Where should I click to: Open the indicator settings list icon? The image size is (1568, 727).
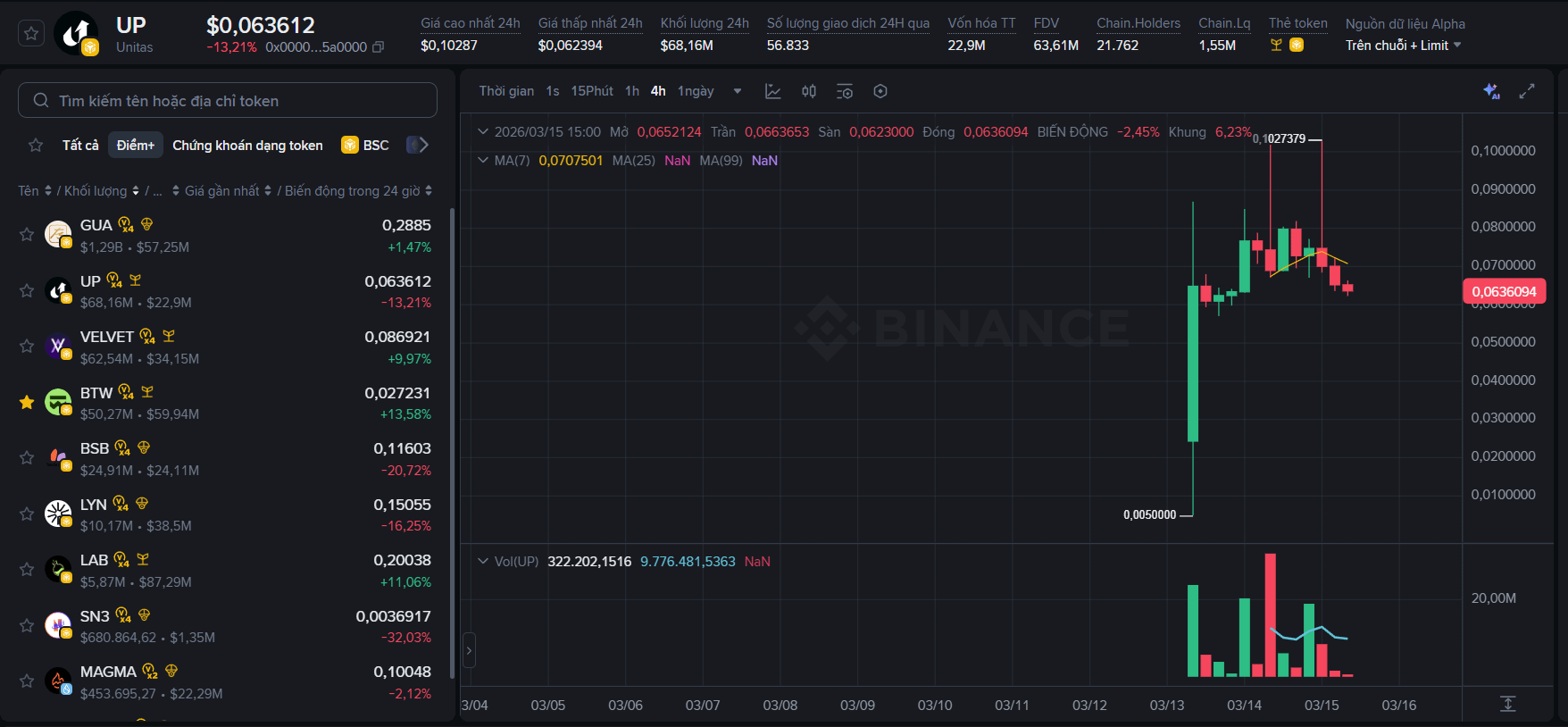(845, 91)
